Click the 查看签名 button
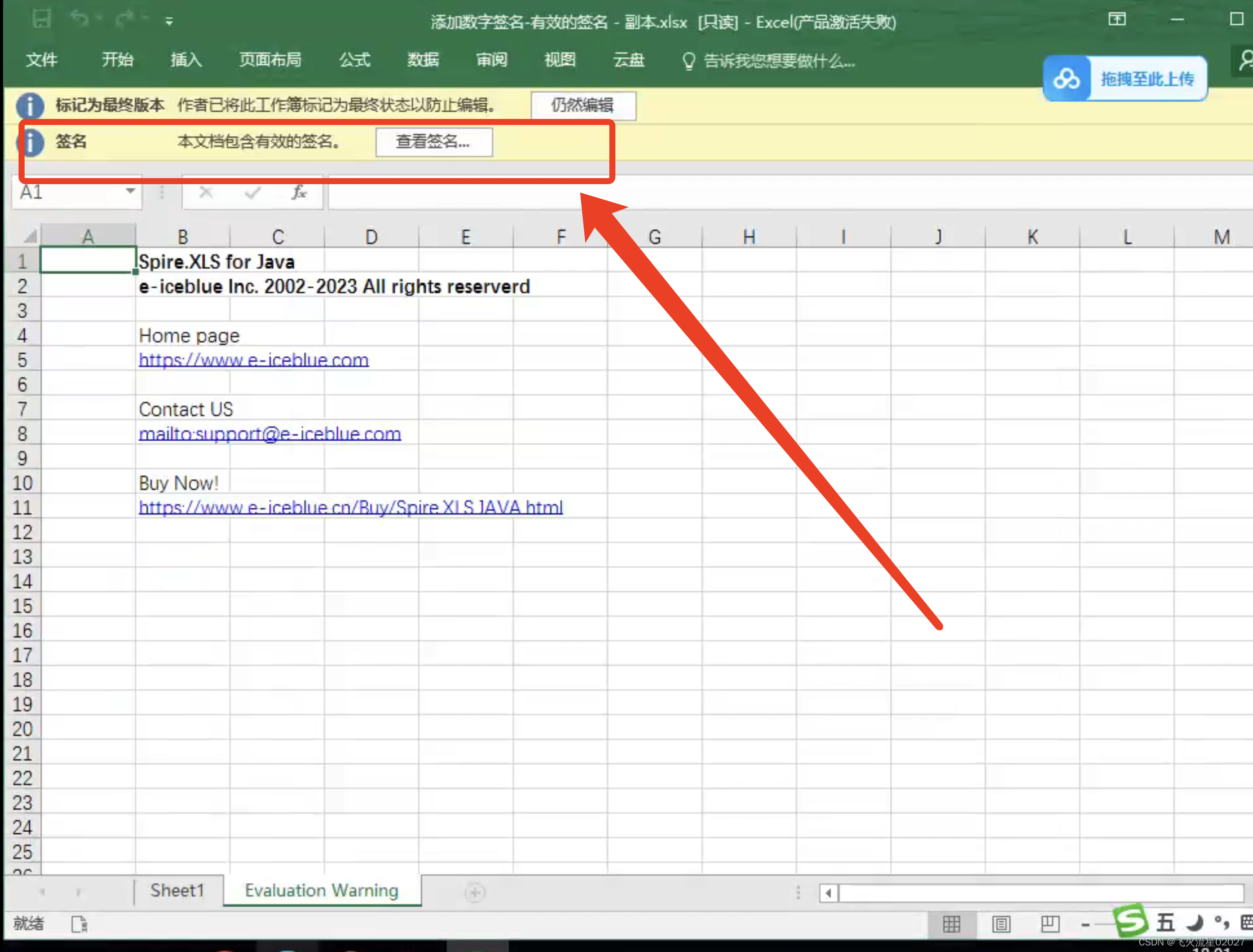Viewport: 1253px width, 952px height. (x=434, y=142)
